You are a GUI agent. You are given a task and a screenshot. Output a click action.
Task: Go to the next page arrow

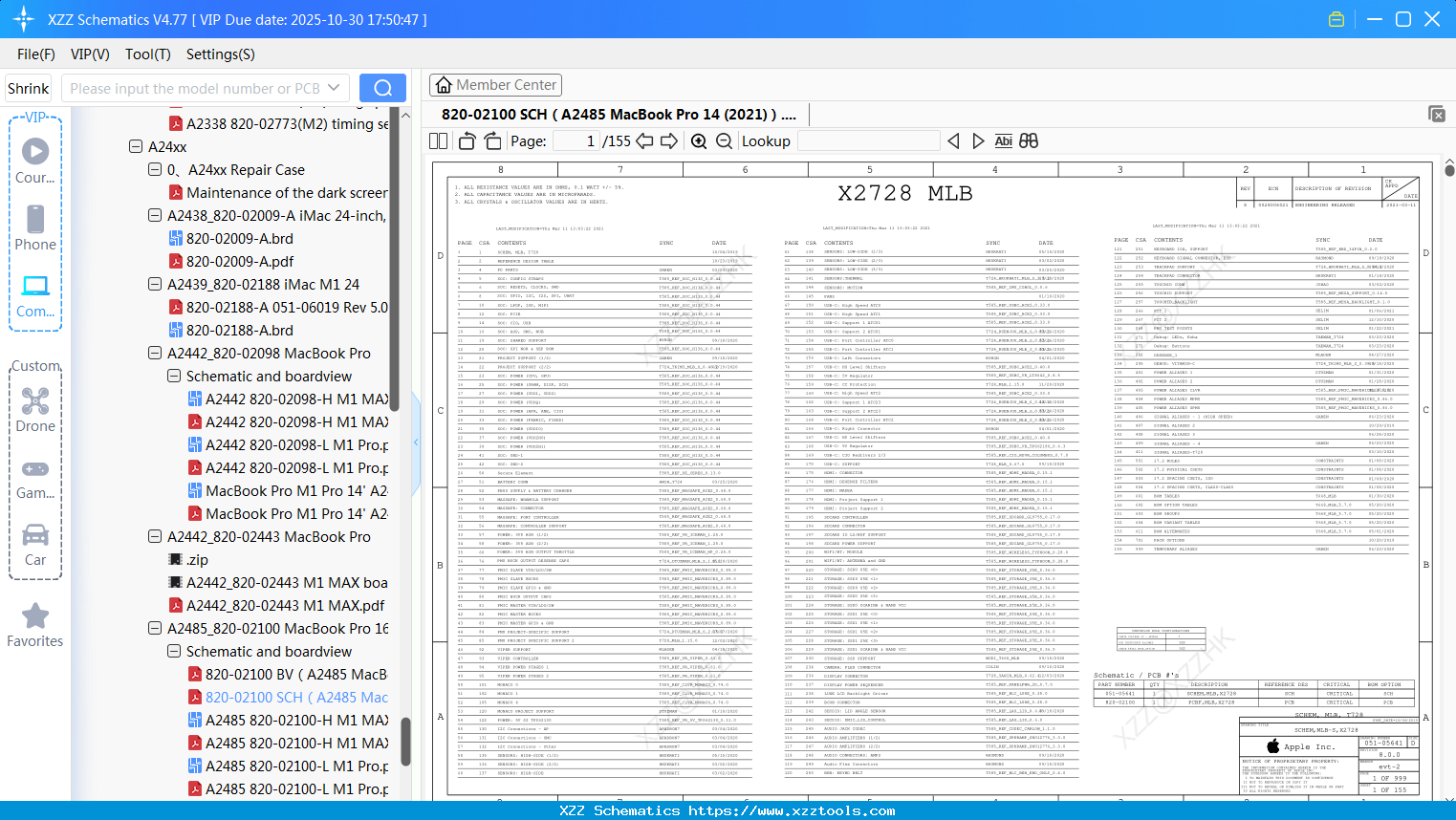[669, 141]
